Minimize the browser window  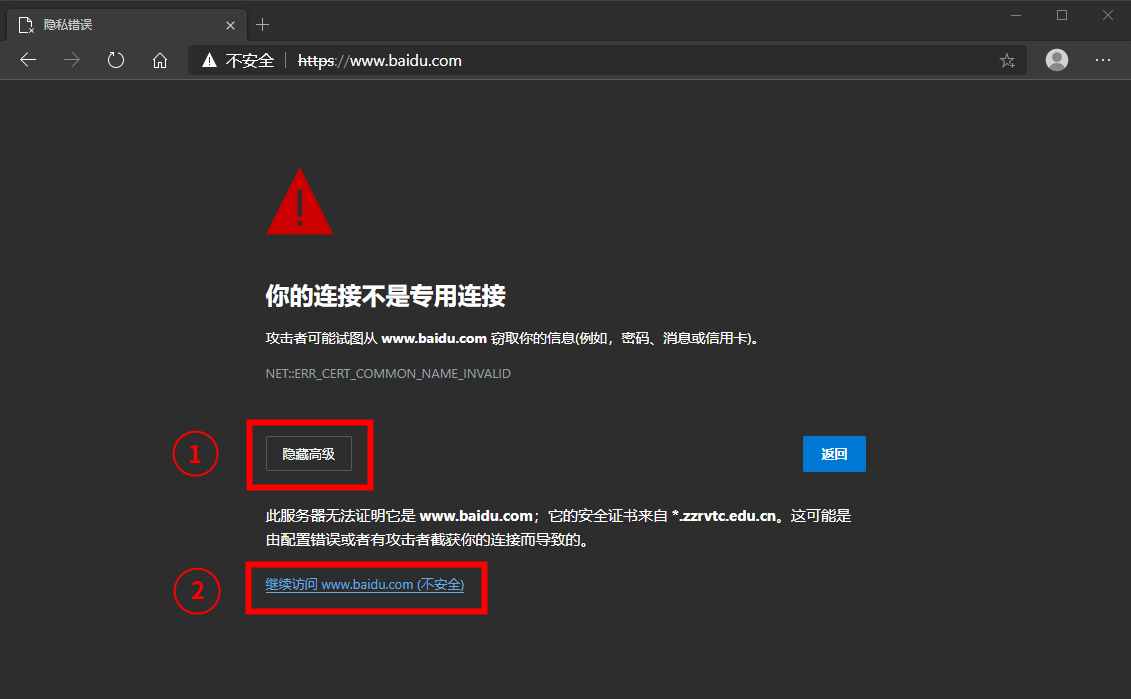click(x=1016, y=15)
